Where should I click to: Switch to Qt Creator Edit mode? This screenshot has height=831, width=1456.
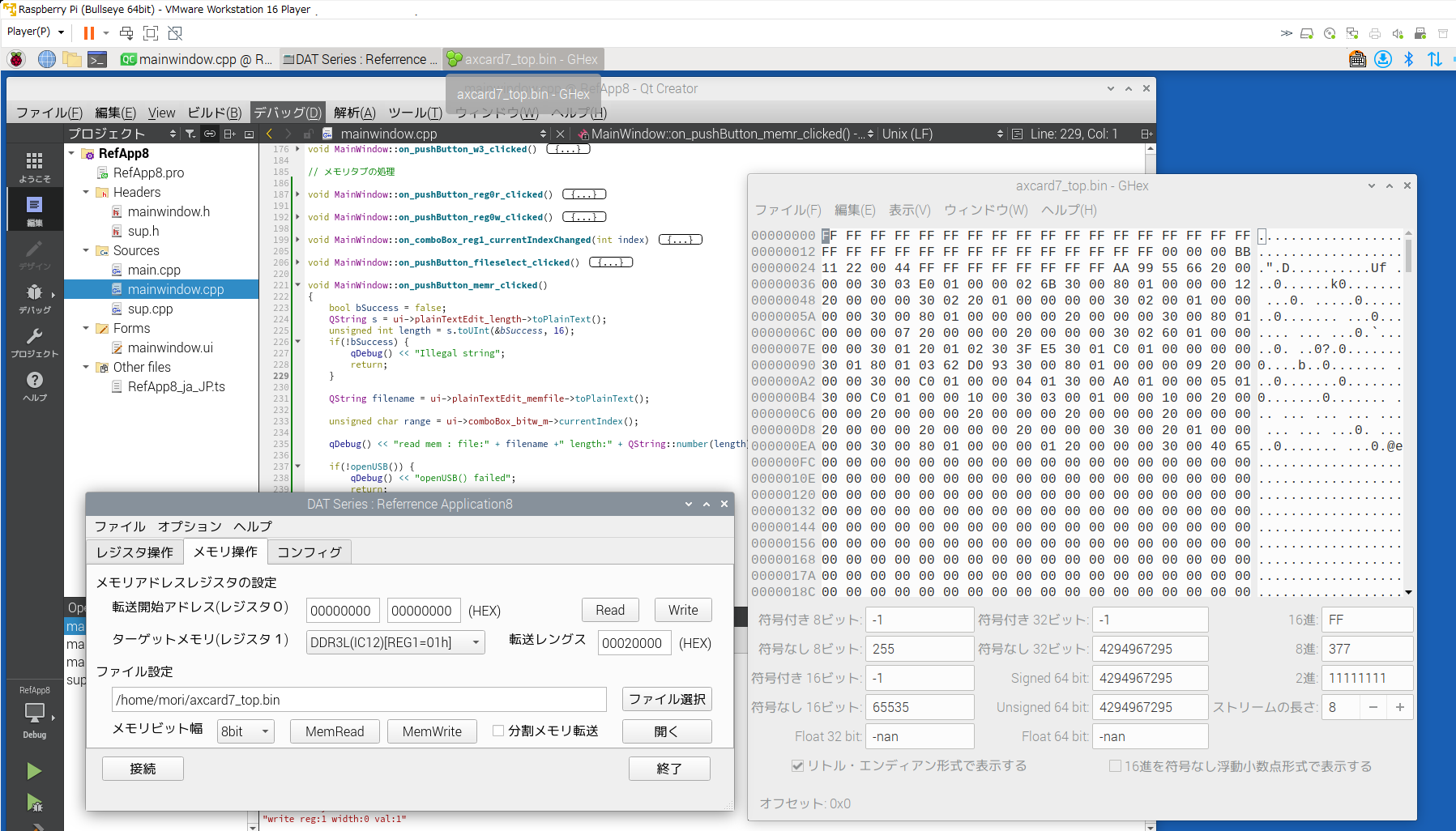tap(34, 211)
